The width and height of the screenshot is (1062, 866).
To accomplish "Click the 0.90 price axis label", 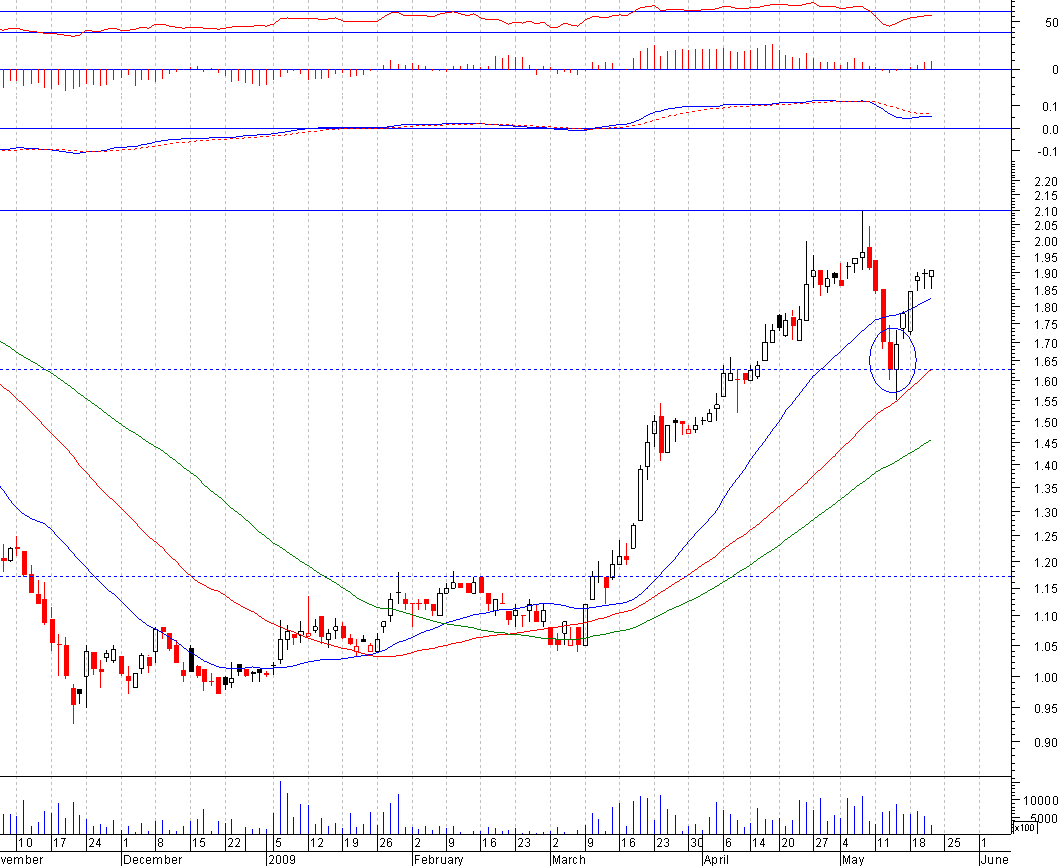I will 1046,743.
